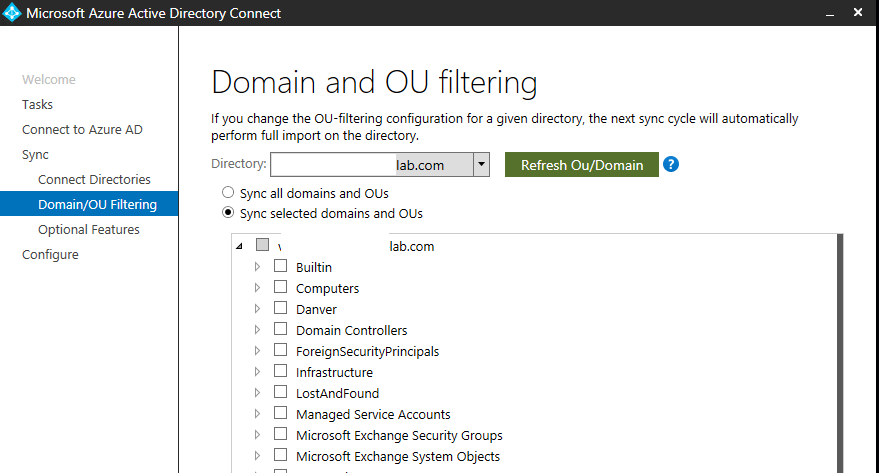This screenshot has height=473, width=879.
Task: Expand the Danver tree node
Action: coord(257,309)
